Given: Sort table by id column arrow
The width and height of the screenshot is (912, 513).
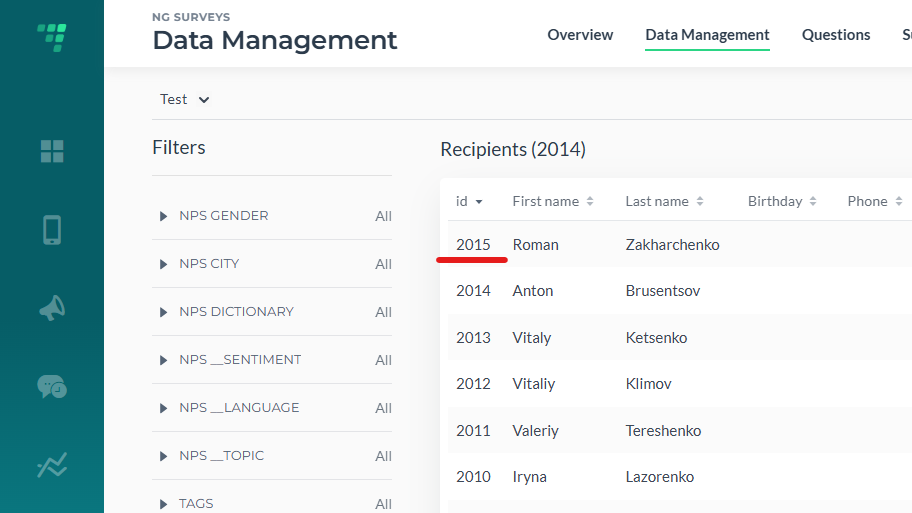Looking at the screenshot, I should [x=479, y=202].
